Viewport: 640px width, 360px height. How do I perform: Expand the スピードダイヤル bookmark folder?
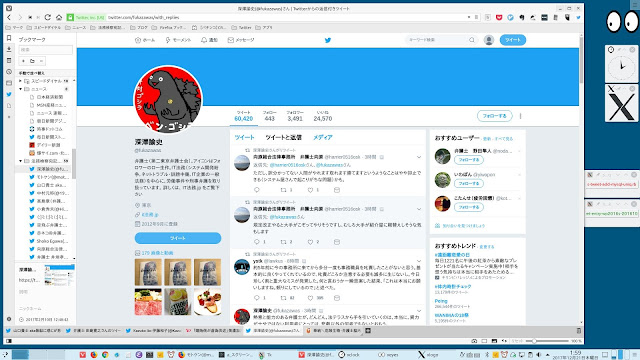pyautogui.click(x=20, y=81)
